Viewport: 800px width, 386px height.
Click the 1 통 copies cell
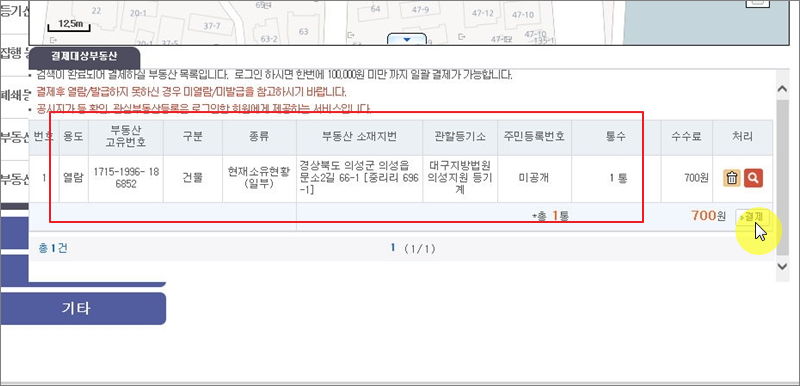click(616, 178)
